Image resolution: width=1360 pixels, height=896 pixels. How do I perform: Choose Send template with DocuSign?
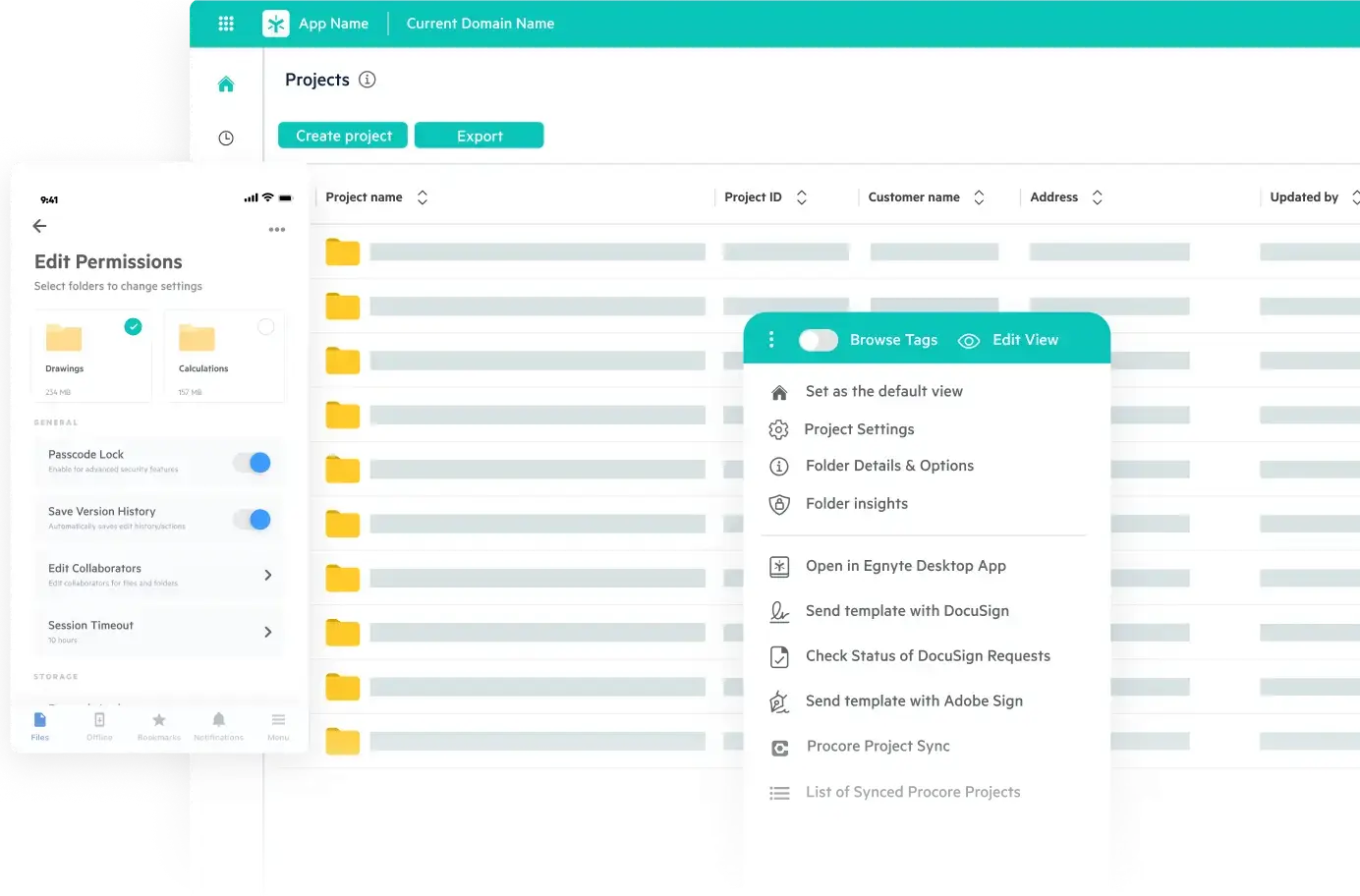click(x=907, y=611)
